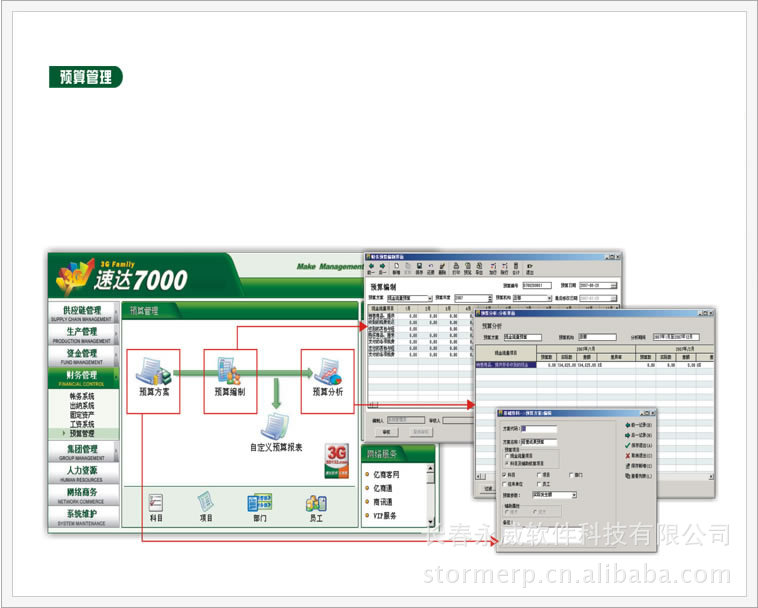Click red X cancel-and-exit in plan dialog
Screen dimensions: 758x608
[x=639, y=456]
